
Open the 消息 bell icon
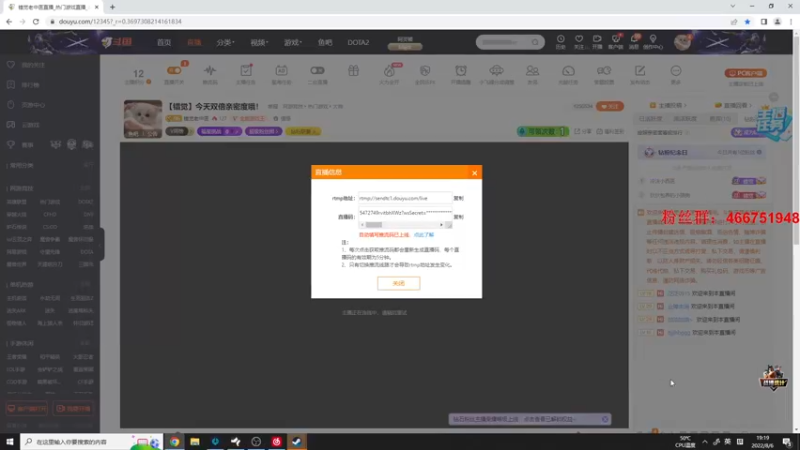coord(634,42)
